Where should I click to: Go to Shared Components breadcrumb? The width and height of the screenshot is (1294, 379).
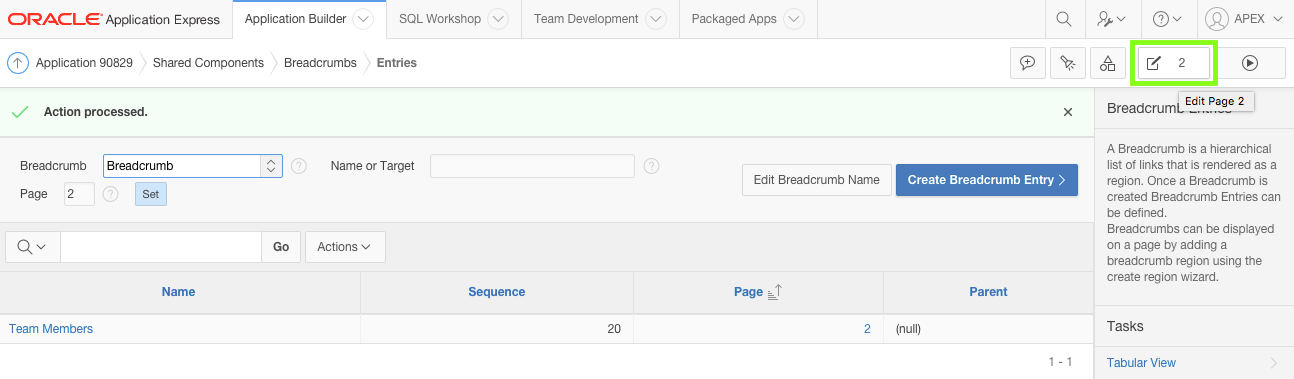[x=208, y=63]
